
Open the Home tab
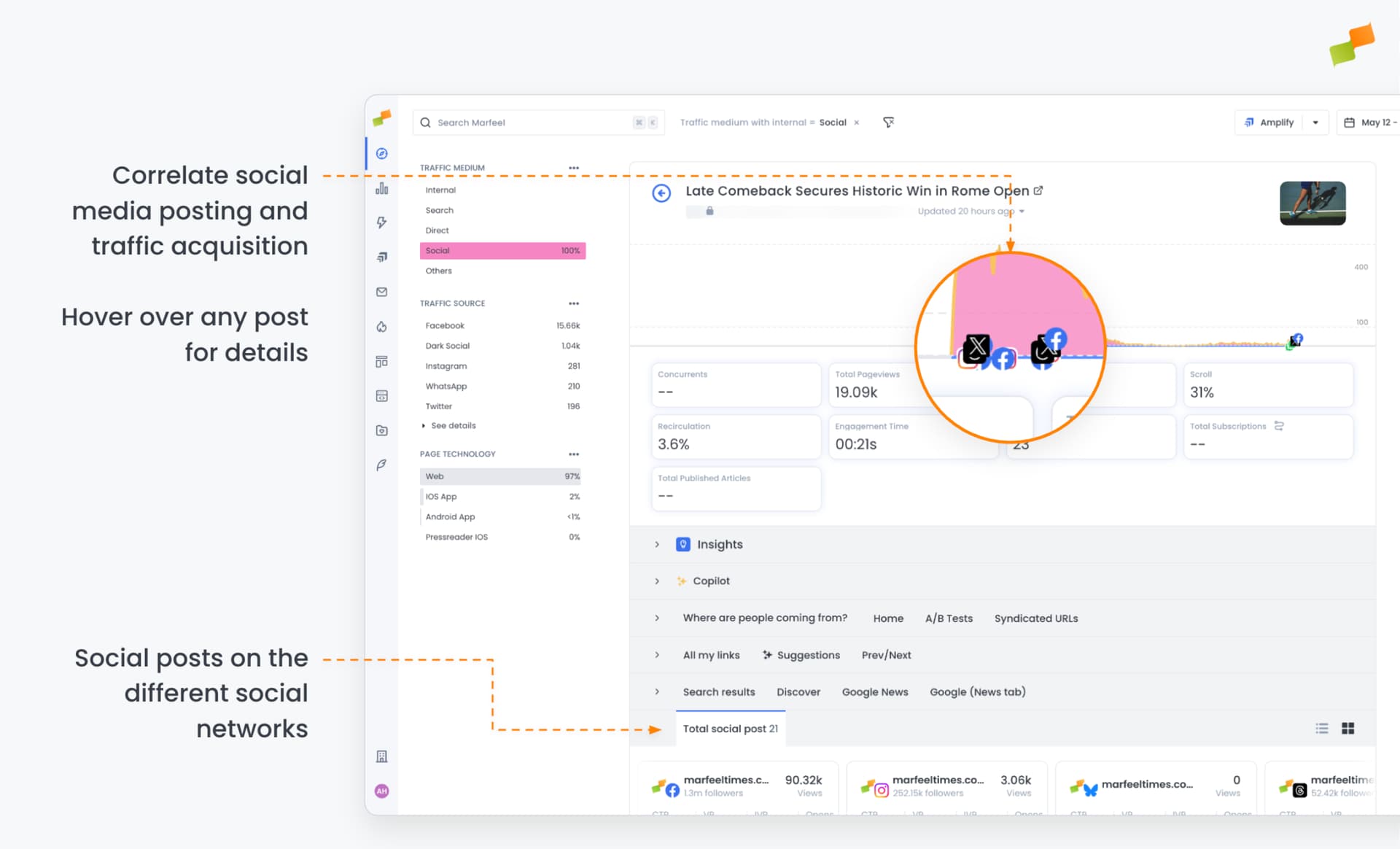[888, 619]
